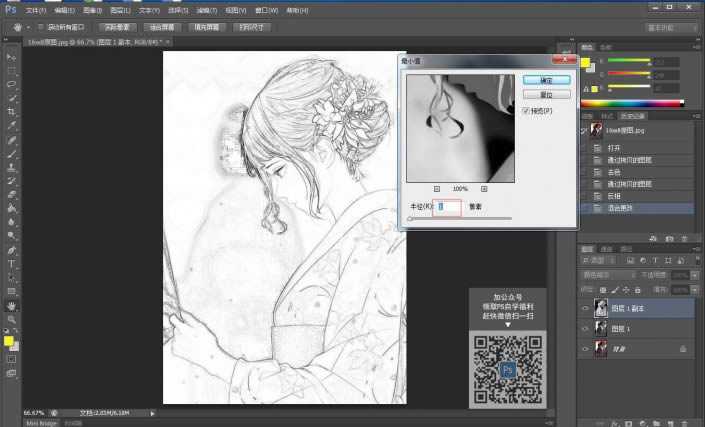Select the Move tool at toolbox top

(x=11, y=58)
